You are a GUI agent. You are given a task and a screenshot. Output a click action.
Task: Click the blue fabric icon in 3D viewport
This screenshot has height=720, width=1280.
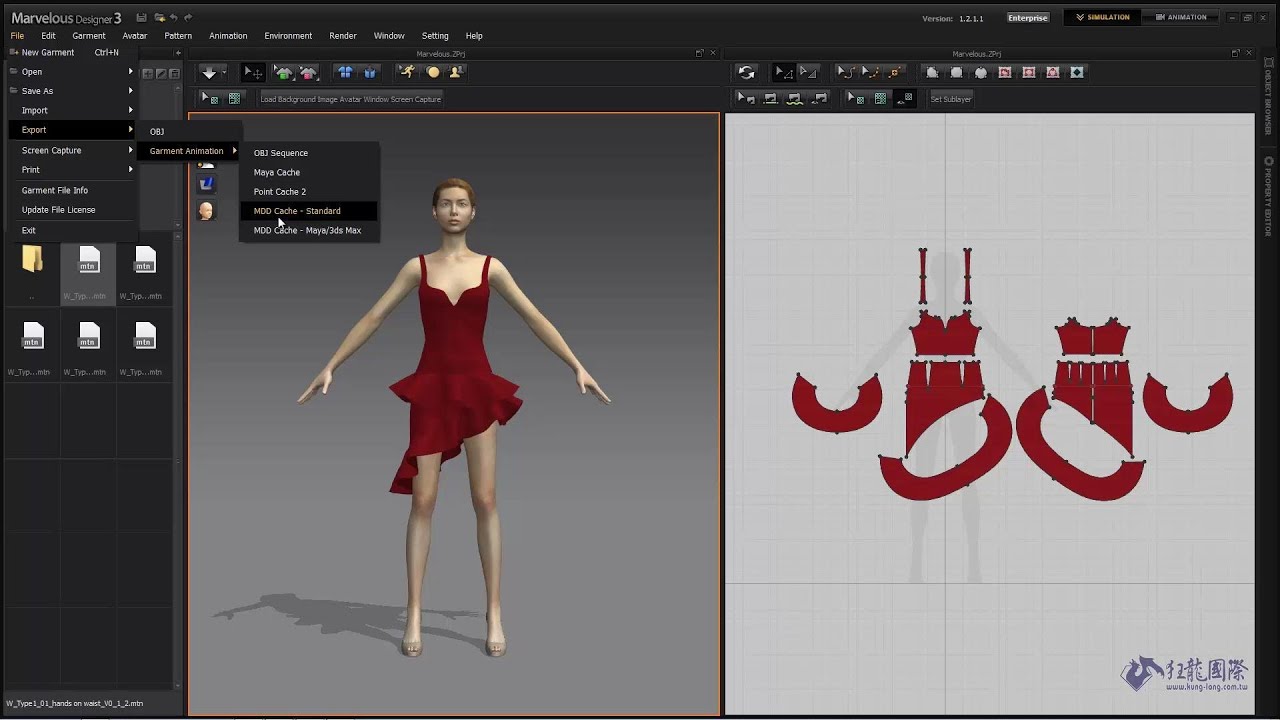206,184
